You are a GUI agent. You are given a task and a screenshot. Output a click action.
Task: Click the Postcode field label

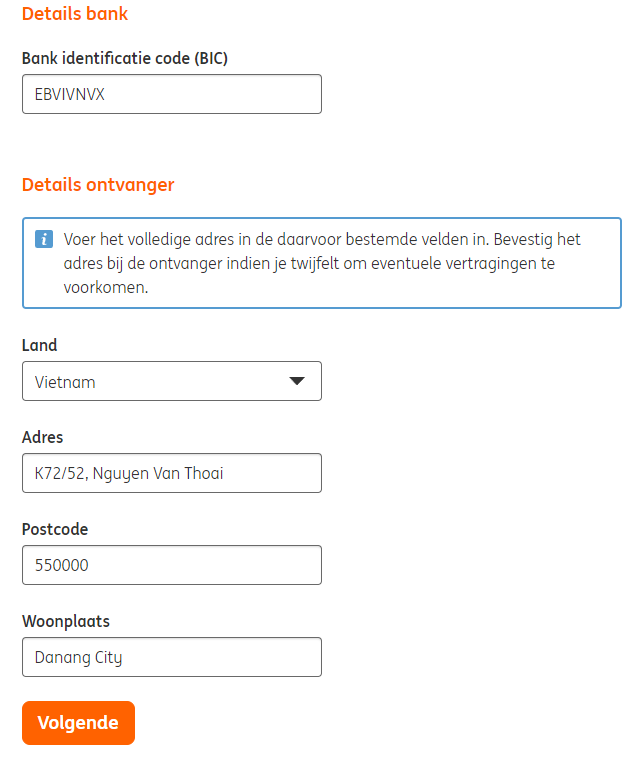pos(55,529)
